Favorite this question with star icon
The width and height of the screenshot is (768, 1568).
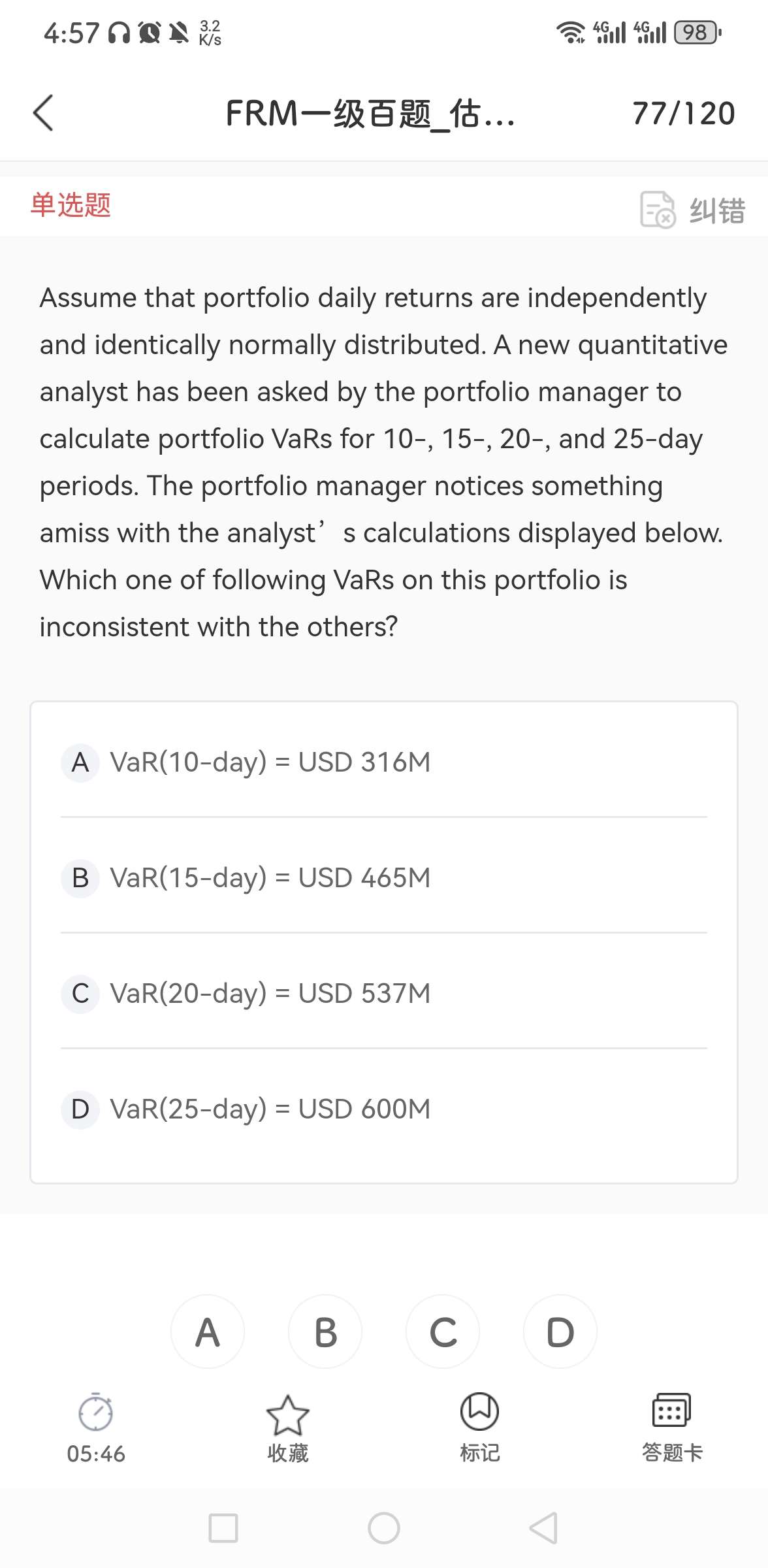287,1415
